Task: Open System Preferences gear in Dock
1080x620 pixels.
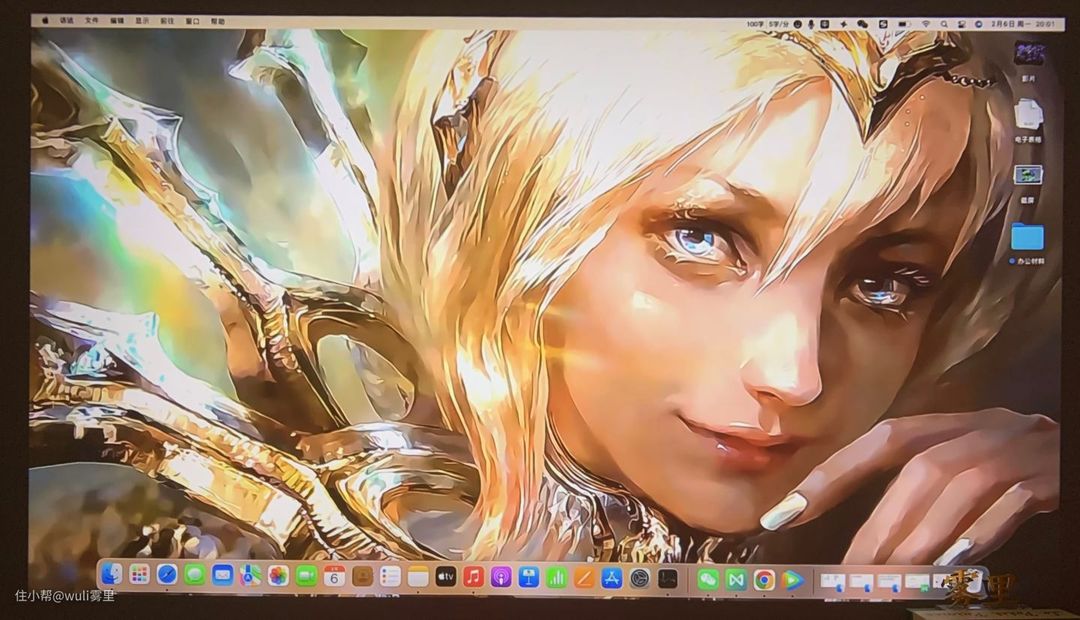Action: pyautogui.click(x=639, y=577)
